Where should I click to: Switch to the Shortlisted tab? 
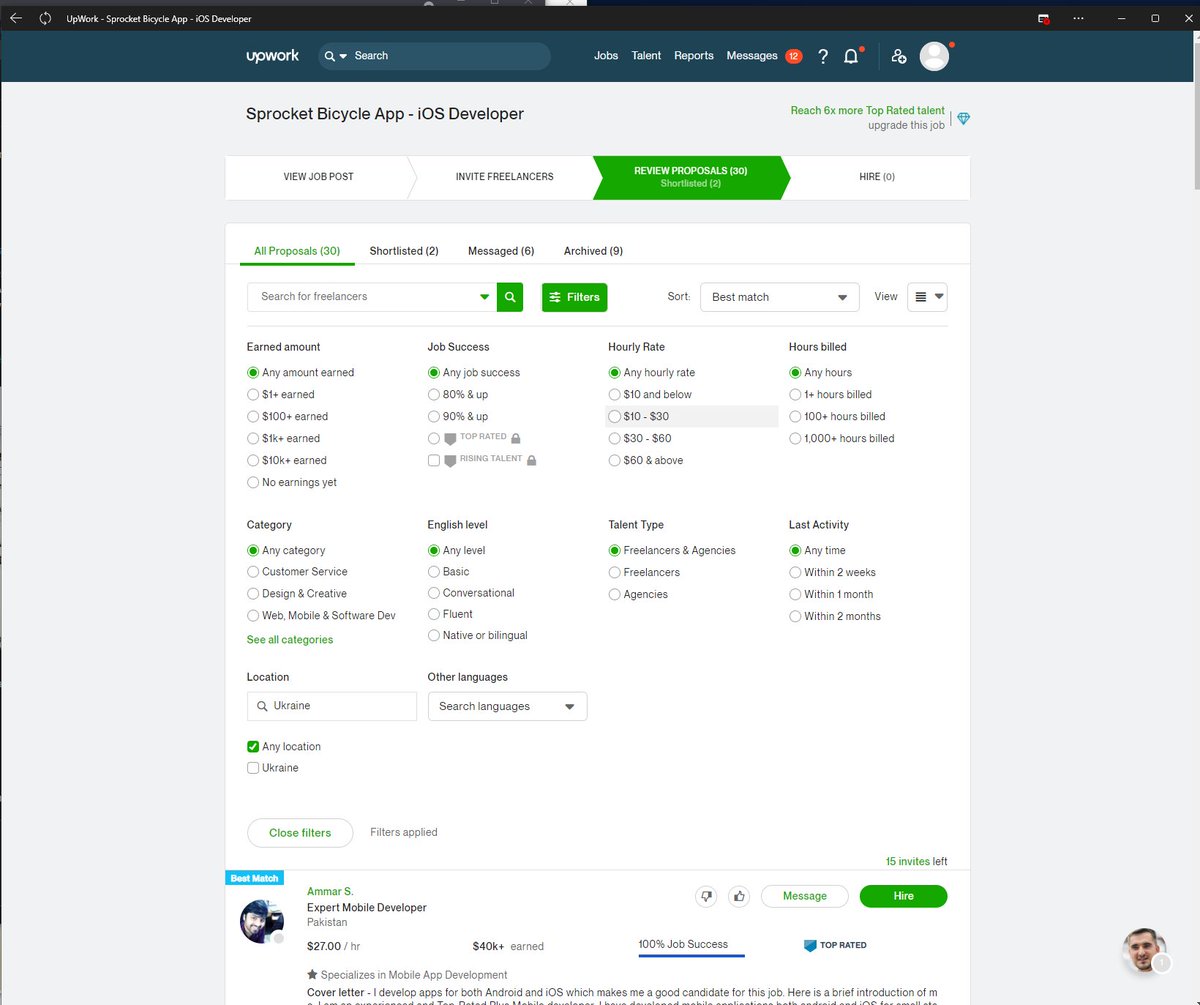tap(404, 251)
